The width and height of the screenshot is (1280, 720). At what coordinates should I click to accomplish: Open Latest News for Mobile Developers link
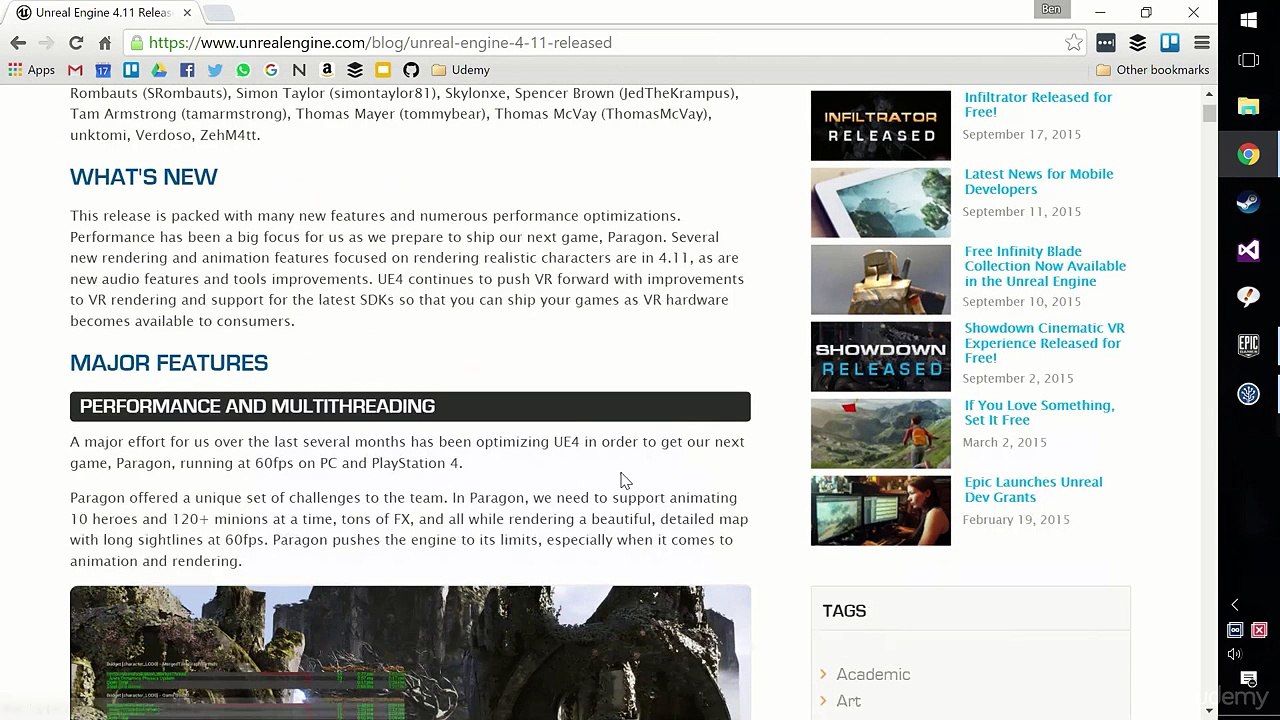click(1038, 181)
